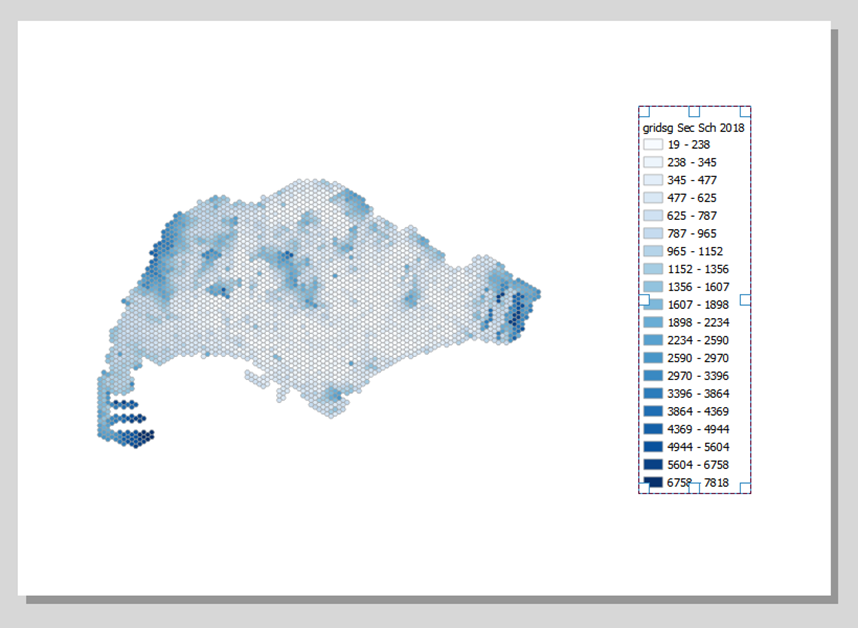The image size is (858, 628).
Task: Click the legend title 'gridsg Sec Sch 2018'
Action: pos(693,128)
